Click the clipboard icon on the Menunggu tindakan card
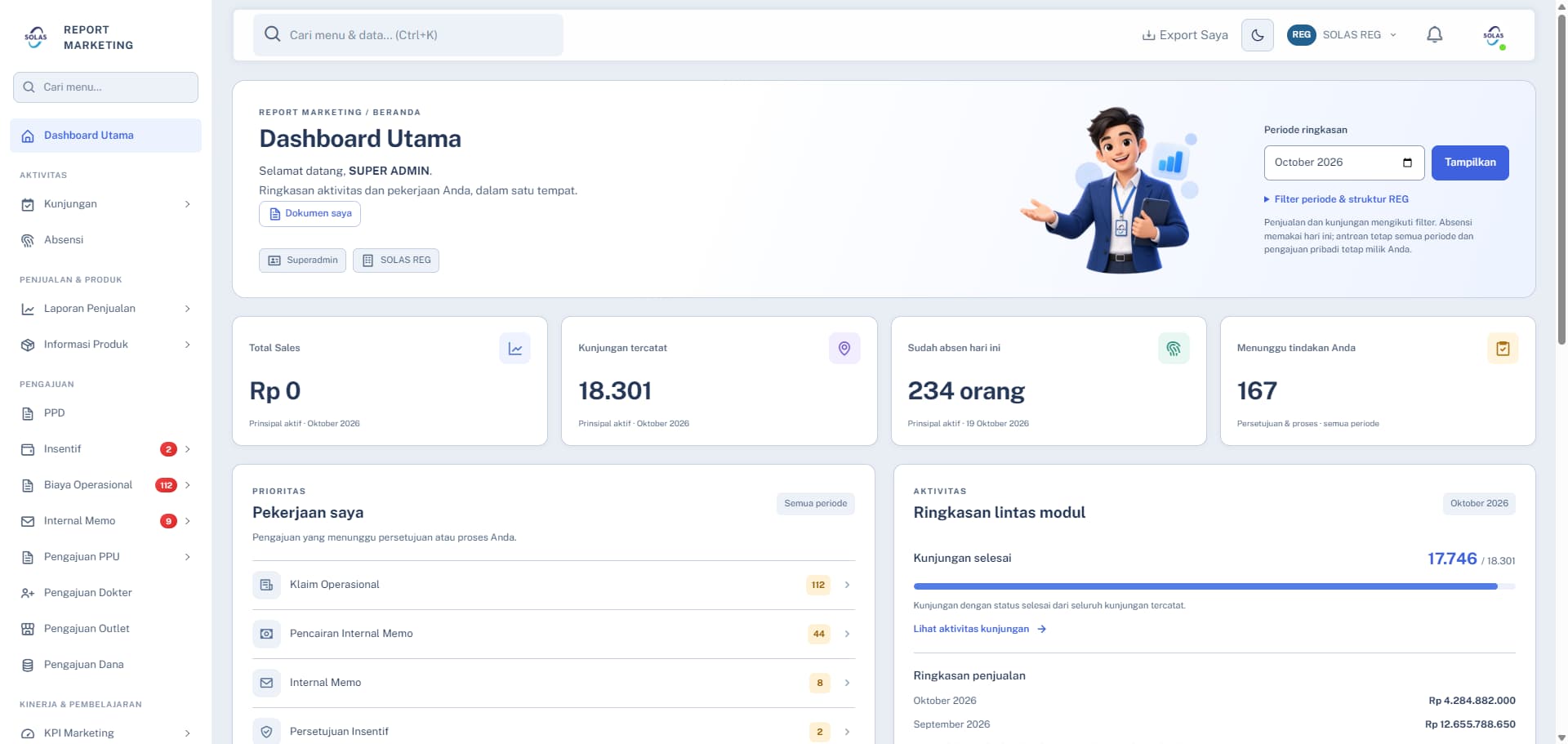1568x744 pixels. [x=1503, y=349]
